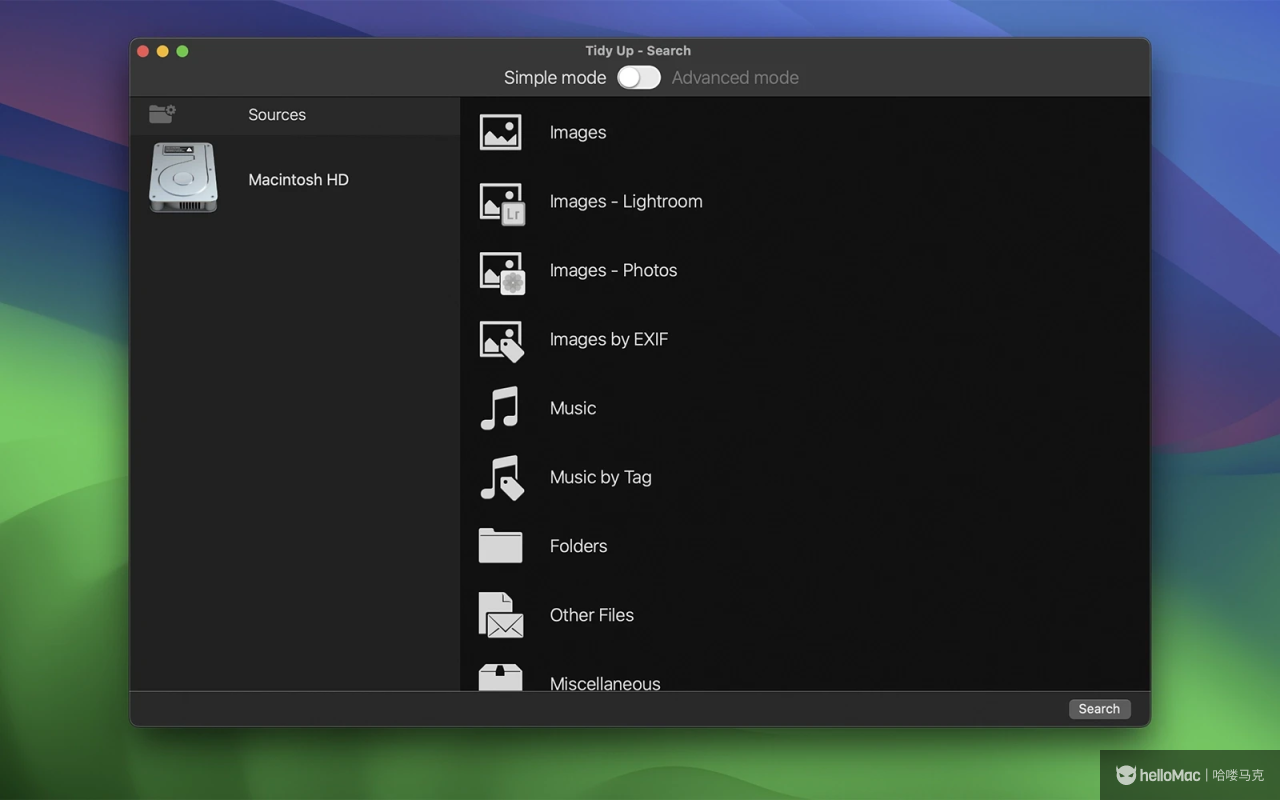Viewport: 1280px width, 800px height.
Task: Select the Music note icon
Action: coord(500,408)
